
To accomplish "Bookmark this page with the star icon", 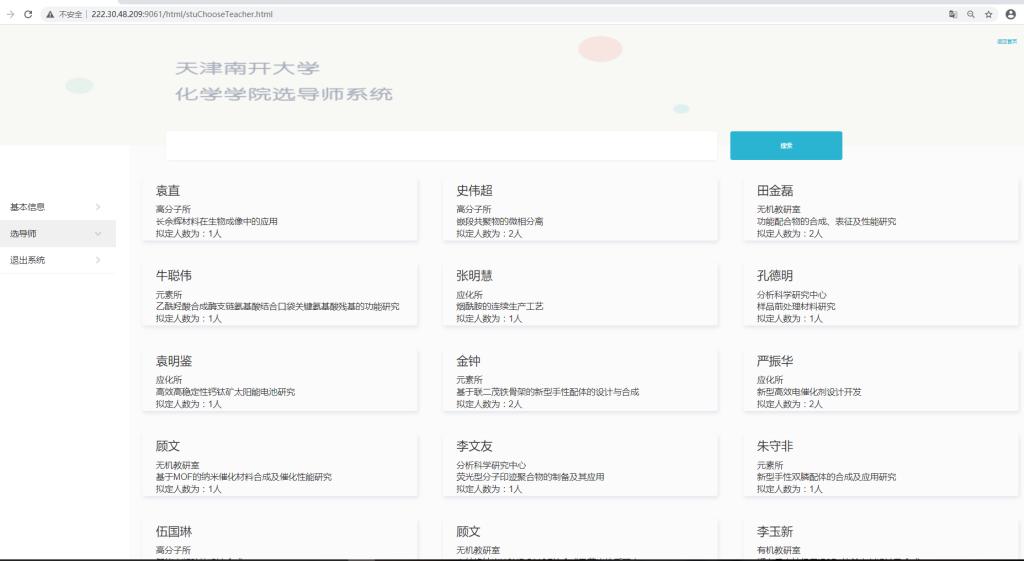I will click(x=988, y=14).
